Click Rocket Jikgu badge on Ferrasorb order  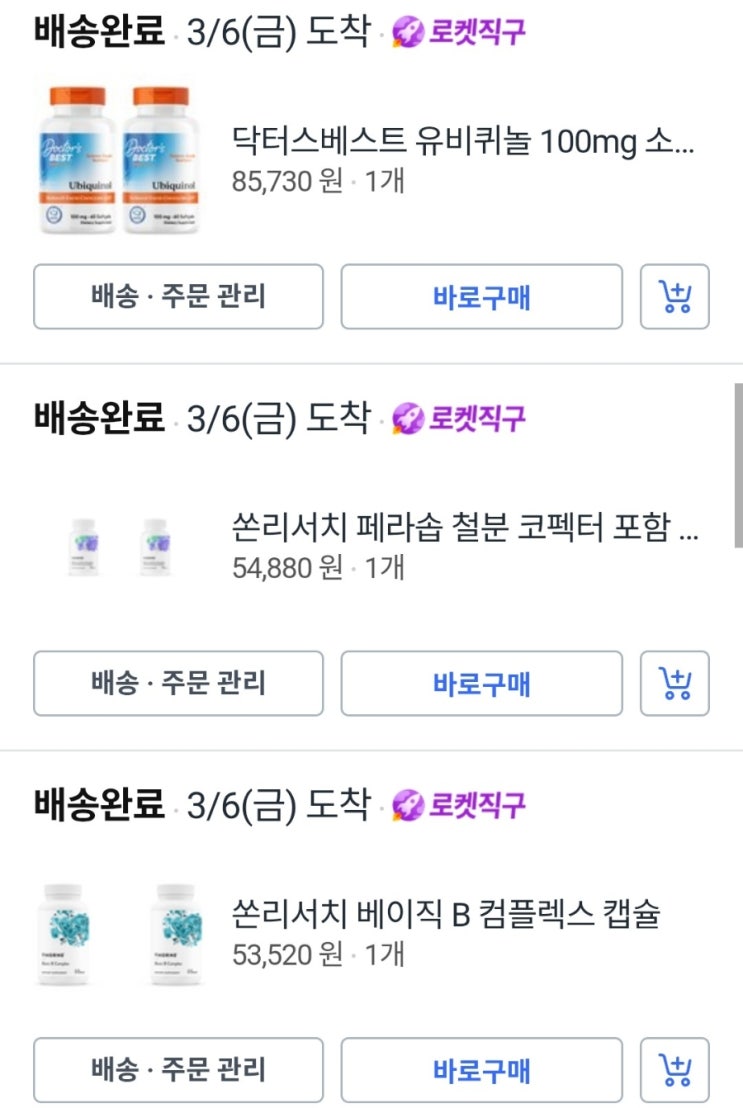pyautogui.click(x=459, y=418)
